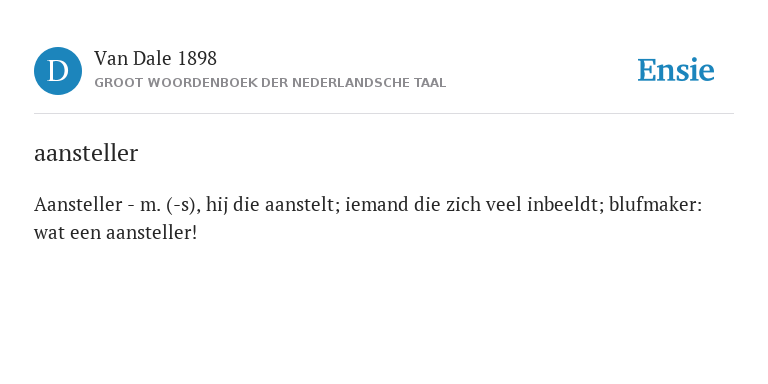Click the example sentence wat een aansteller!
The image size is (768, 384).
click(116, 233)
